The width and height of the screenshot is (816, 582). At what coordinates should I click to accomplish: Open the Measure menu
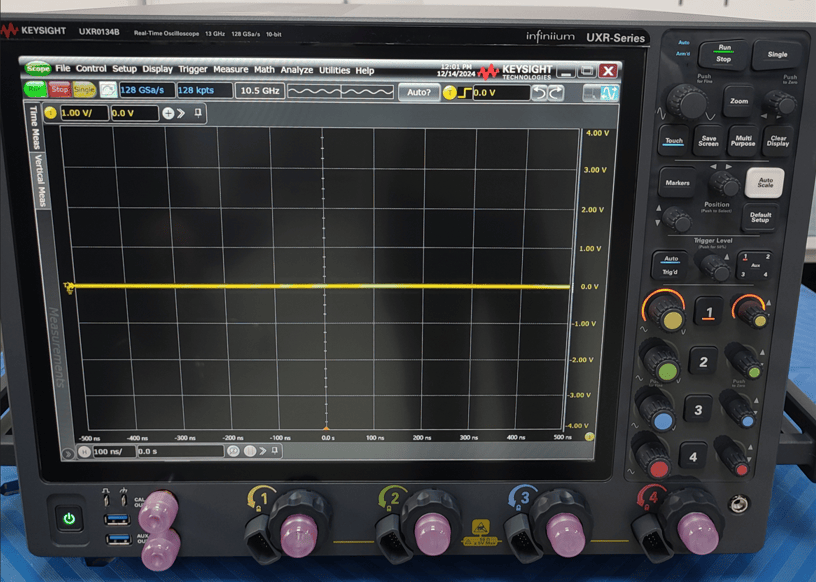(231, 69)
